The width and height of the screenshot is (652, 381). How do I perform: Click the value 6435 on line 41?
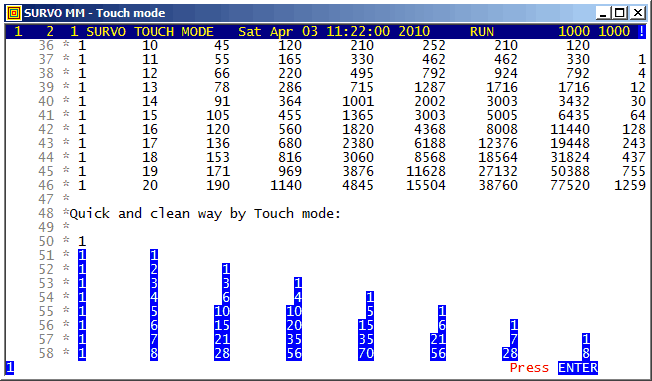point(574,115)
